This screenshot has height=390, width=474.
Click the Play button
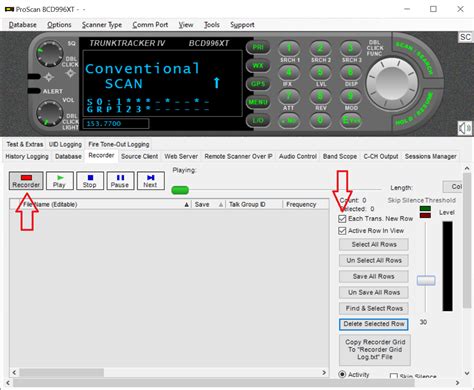[x=59, y=181]
